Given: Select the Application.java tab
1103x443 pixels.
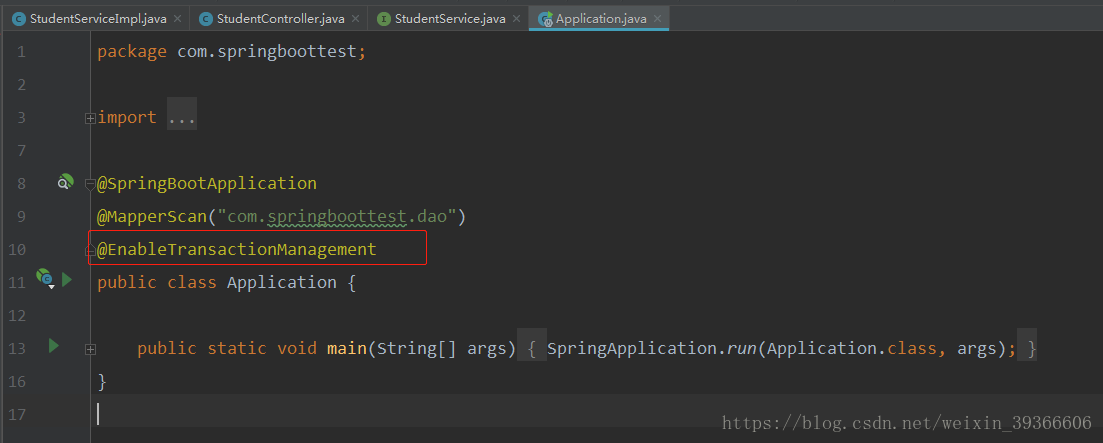Looking at the screenshot, I should pos(601,19).
